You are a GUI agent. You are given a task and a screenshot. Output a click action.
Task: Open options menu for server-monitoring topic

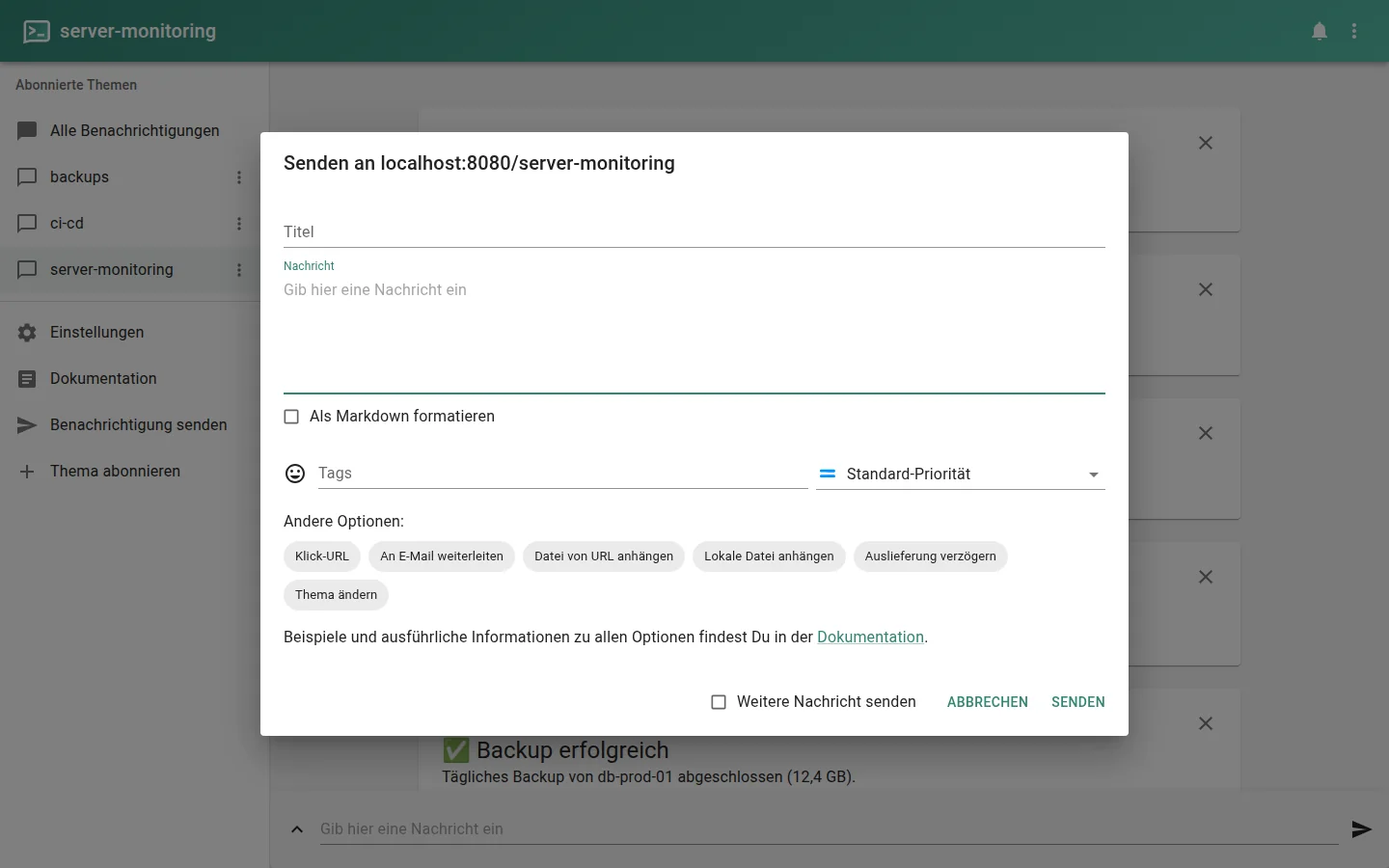(x=239, y=270)
